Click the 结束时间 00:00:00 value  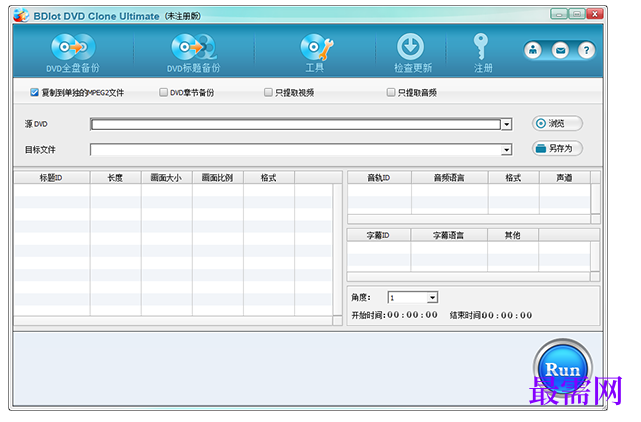(507, 315)
